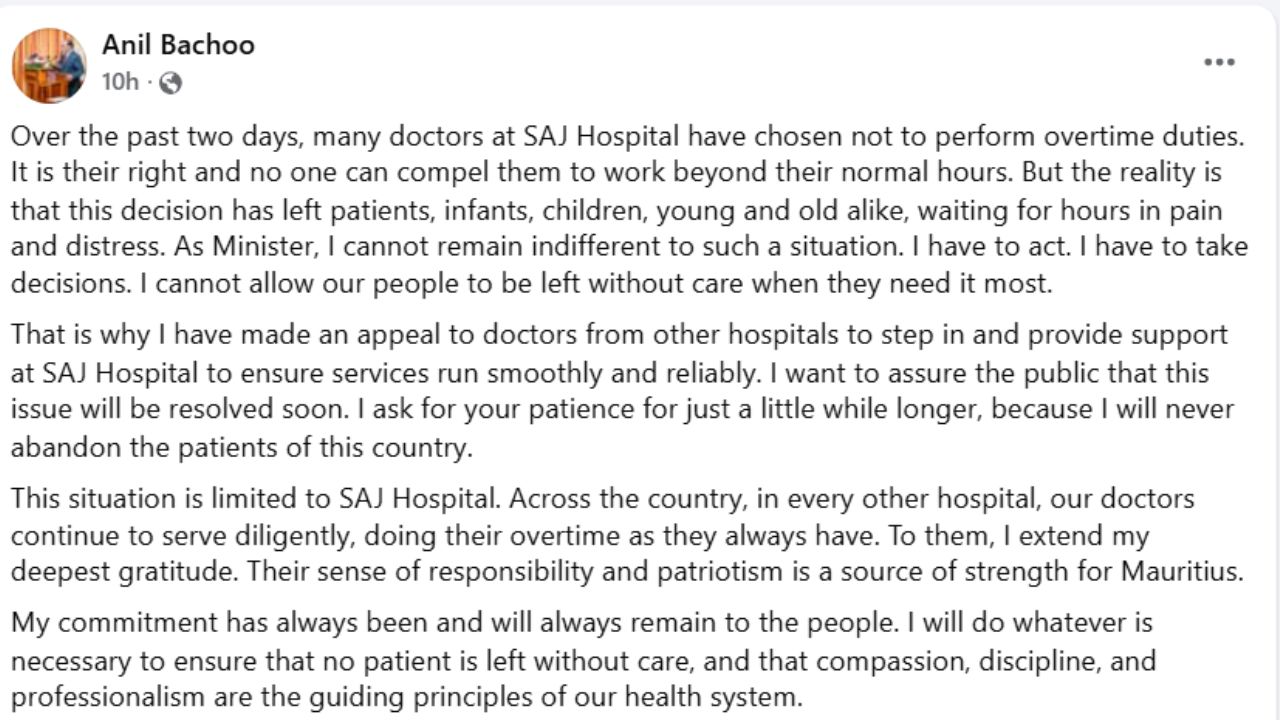Open the Anil Bachoo profile name link
The width and height of the screenshot is (1280, 720).
[x=178, y=44]
